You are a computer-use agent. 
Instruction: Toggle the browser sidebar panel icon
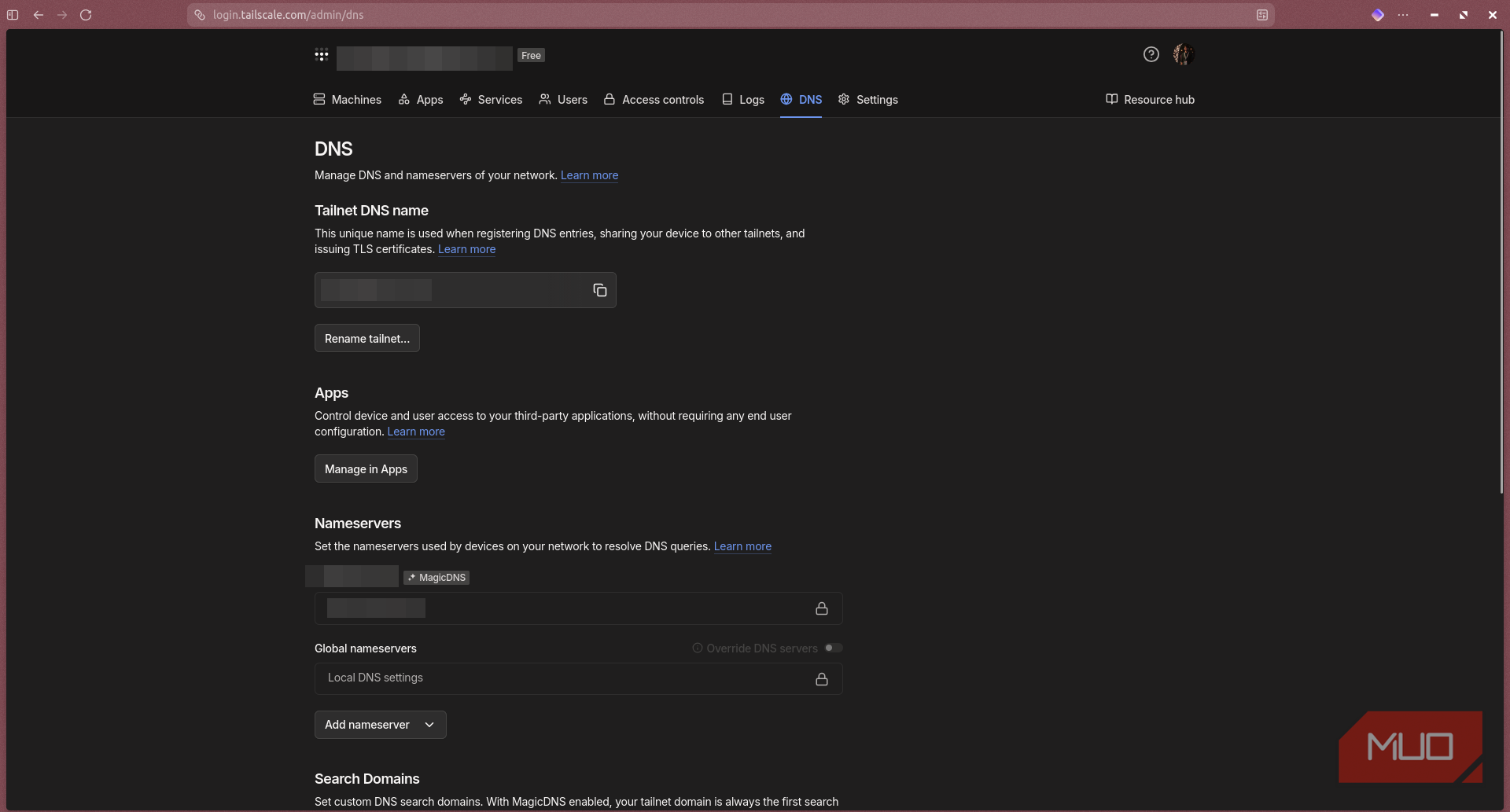point(13,15)
